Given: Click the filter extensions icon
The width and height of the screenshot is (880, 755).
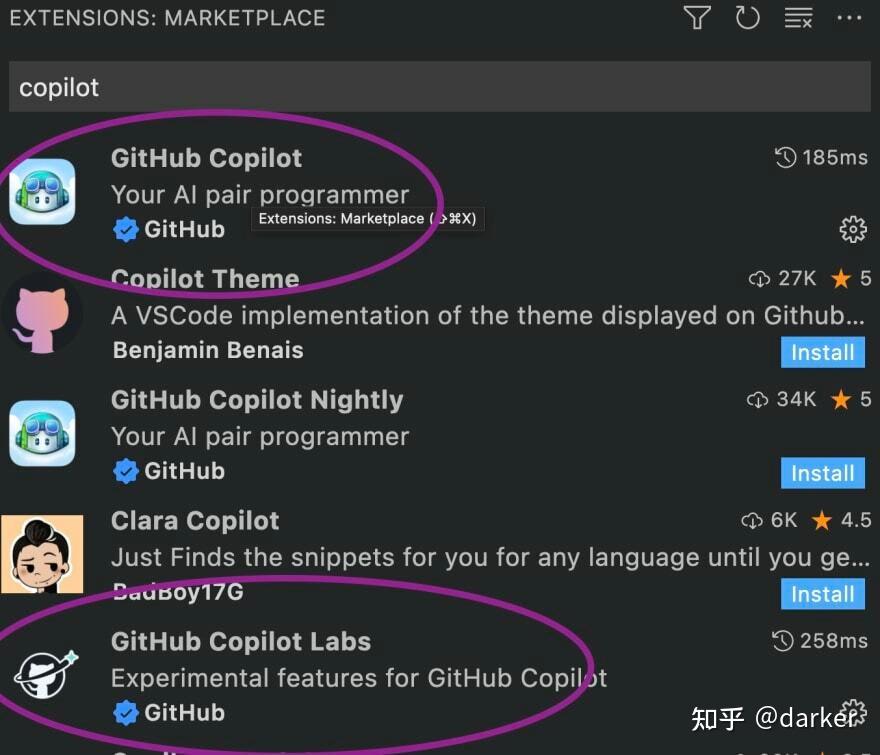Looking at the screenshot, I should coord(698,17).
